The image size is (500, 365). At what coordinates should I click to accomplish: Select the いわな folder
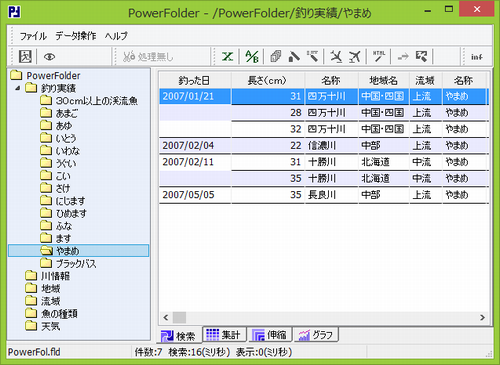tap(60, 151)
